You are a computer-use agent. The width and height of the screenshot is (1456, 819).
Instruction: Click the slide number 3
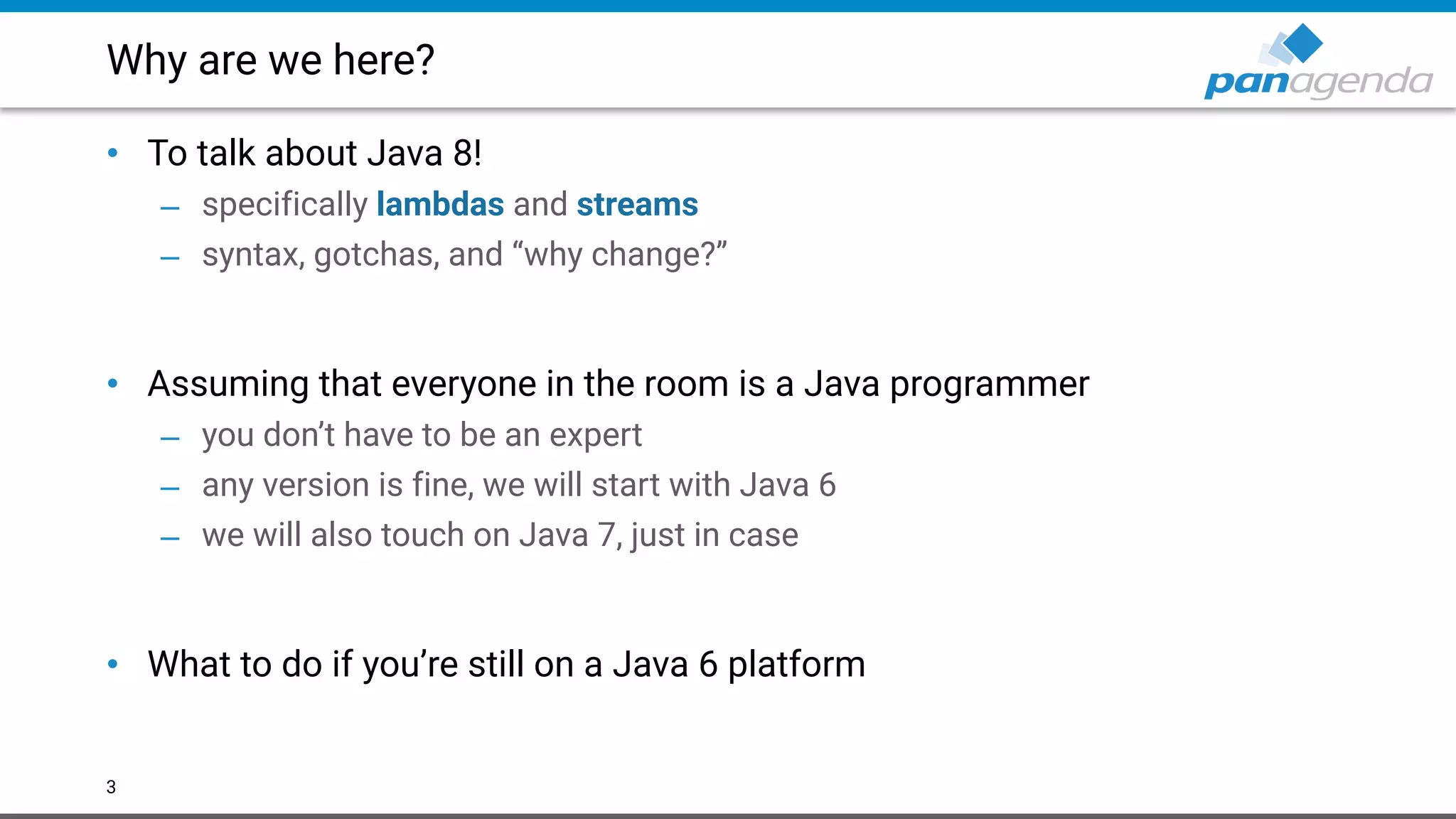111,787
